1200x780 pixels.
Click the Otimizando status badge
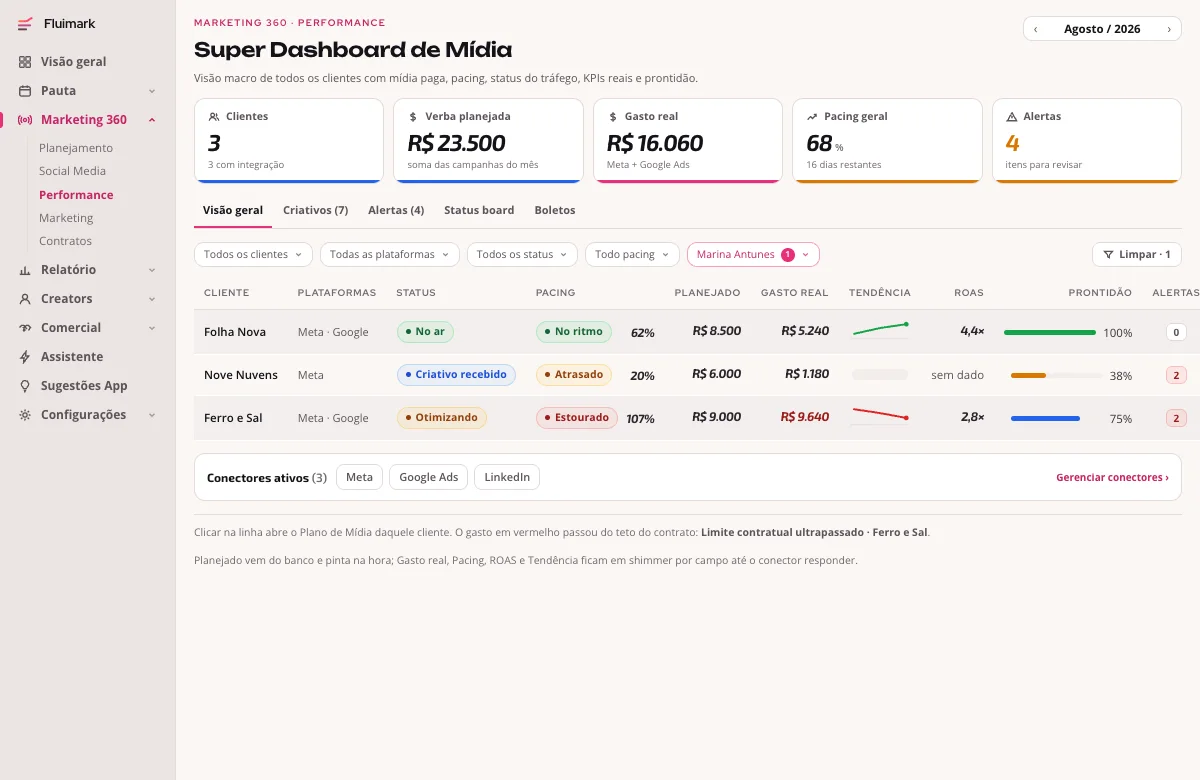[x=441, y=418]
